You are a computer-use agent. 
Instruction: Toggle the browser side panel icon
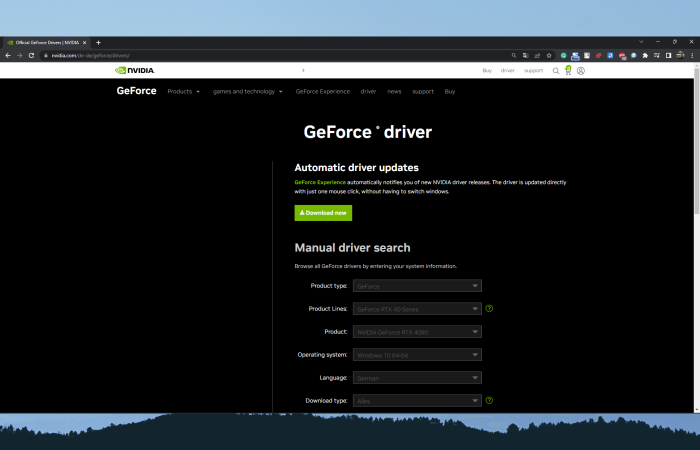click(x=668, y=55)
